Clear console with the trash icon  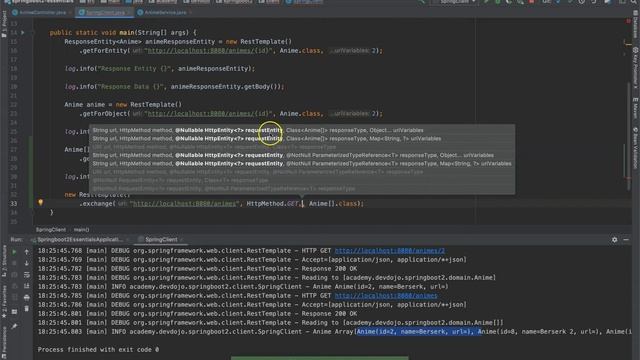[x=27, y=309]
